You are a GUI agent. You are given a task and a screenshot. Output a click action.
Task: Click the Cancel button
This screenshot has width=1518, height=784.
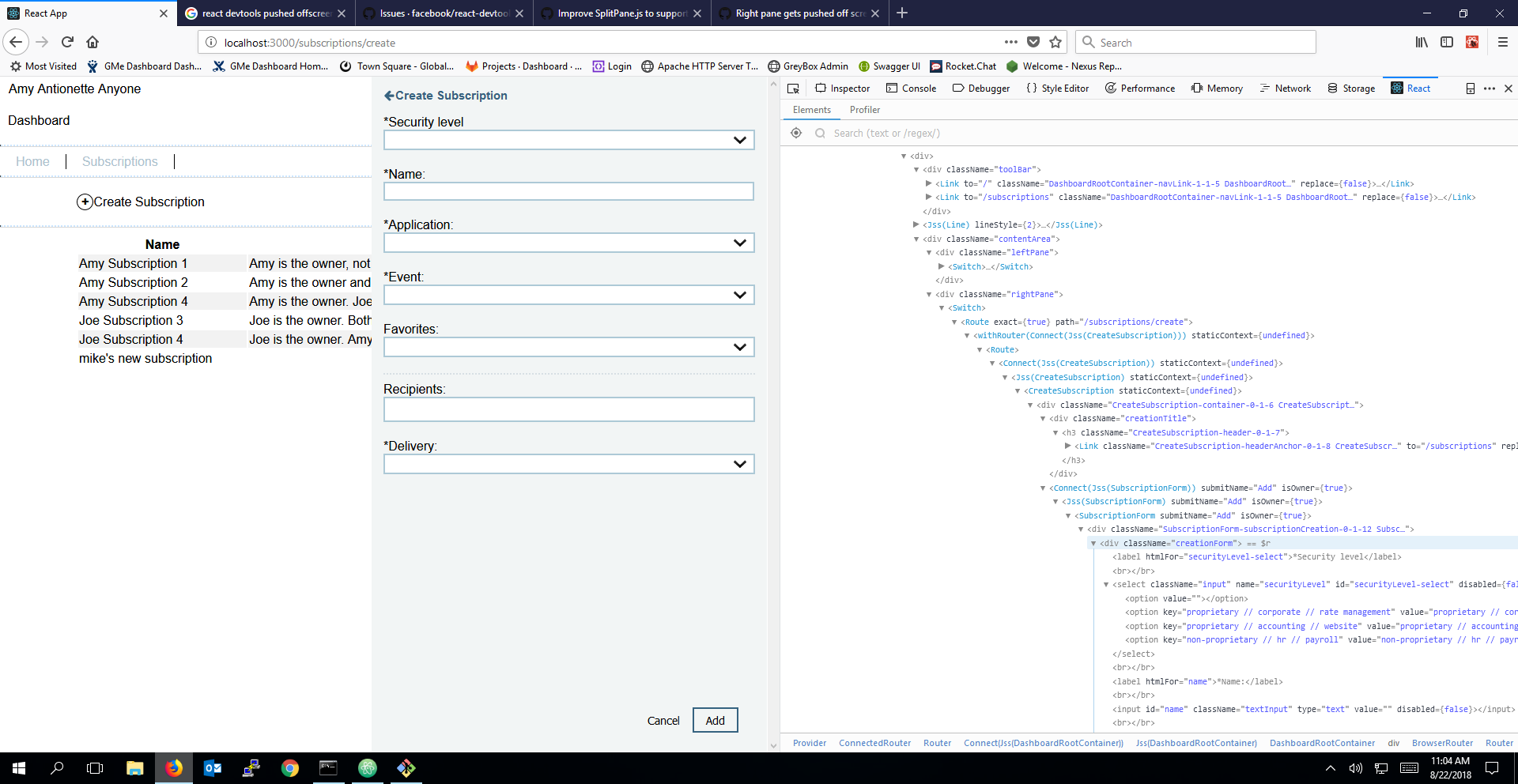[663, 721]
